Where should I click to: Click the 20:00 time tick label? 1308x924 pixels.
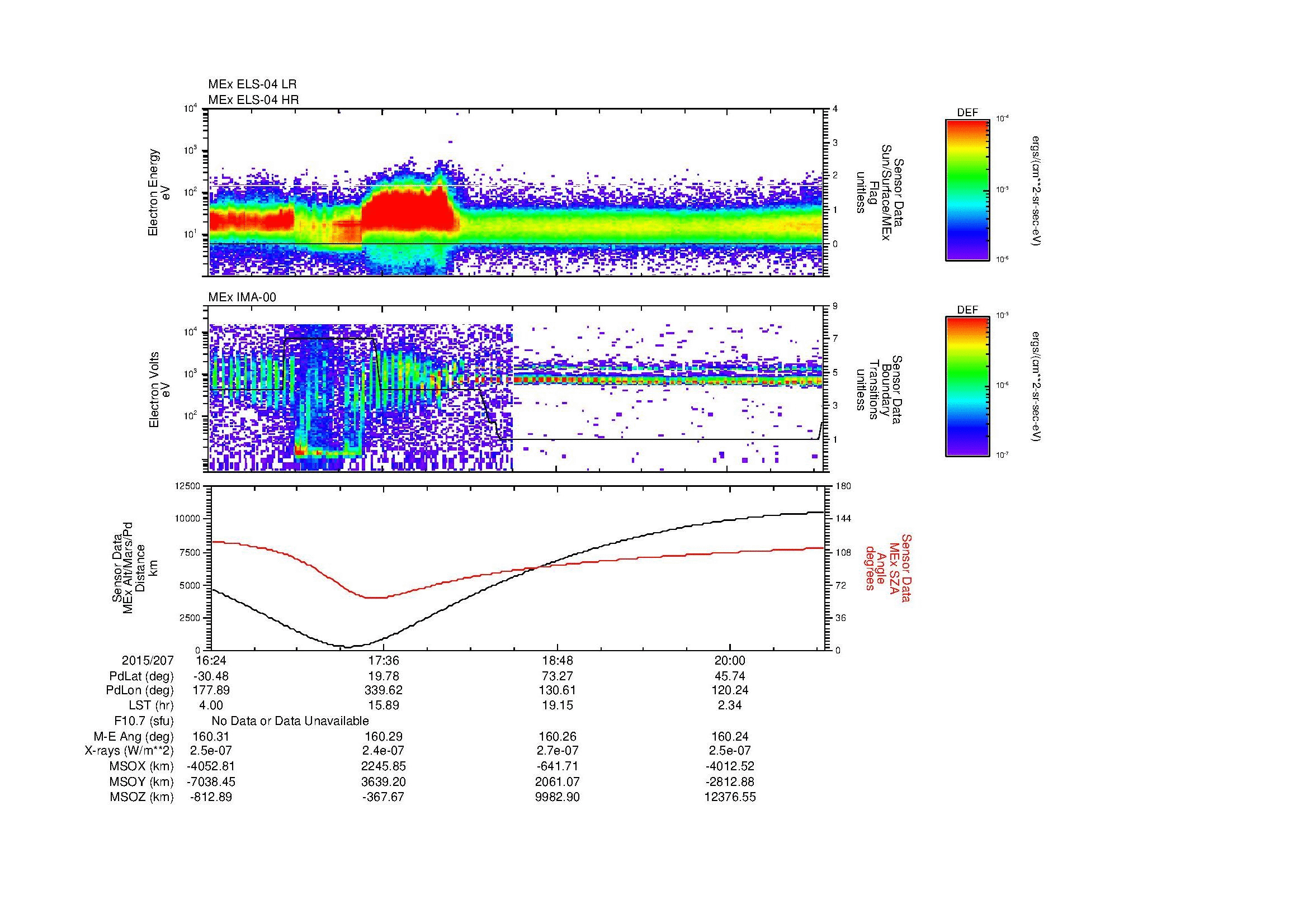[730, 661]
